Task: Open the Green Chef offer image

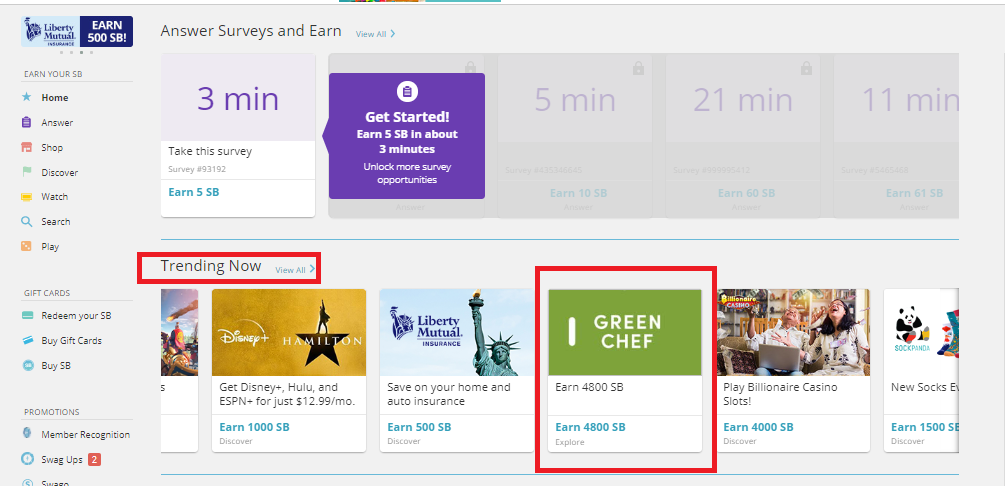Action: [x=625, y=332]
